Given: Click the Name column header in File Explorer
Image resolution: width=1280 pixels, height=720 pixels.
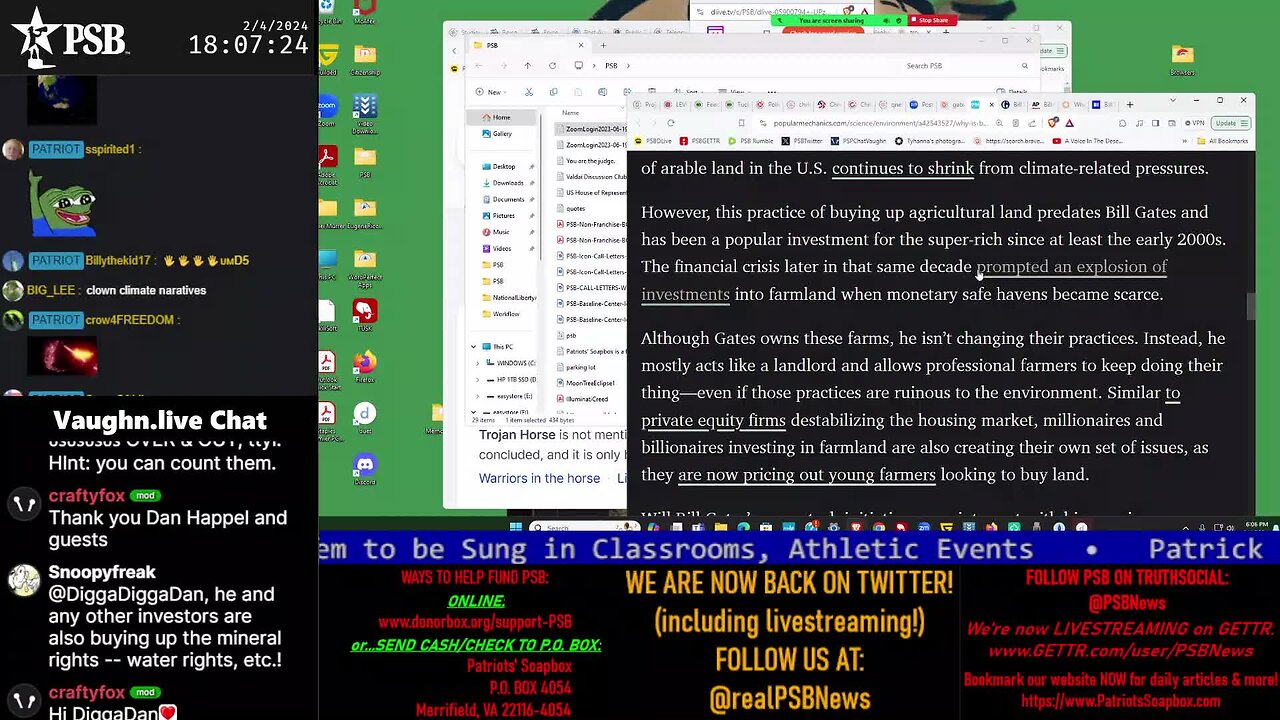Looking at the screenshot, I should 571,113.
